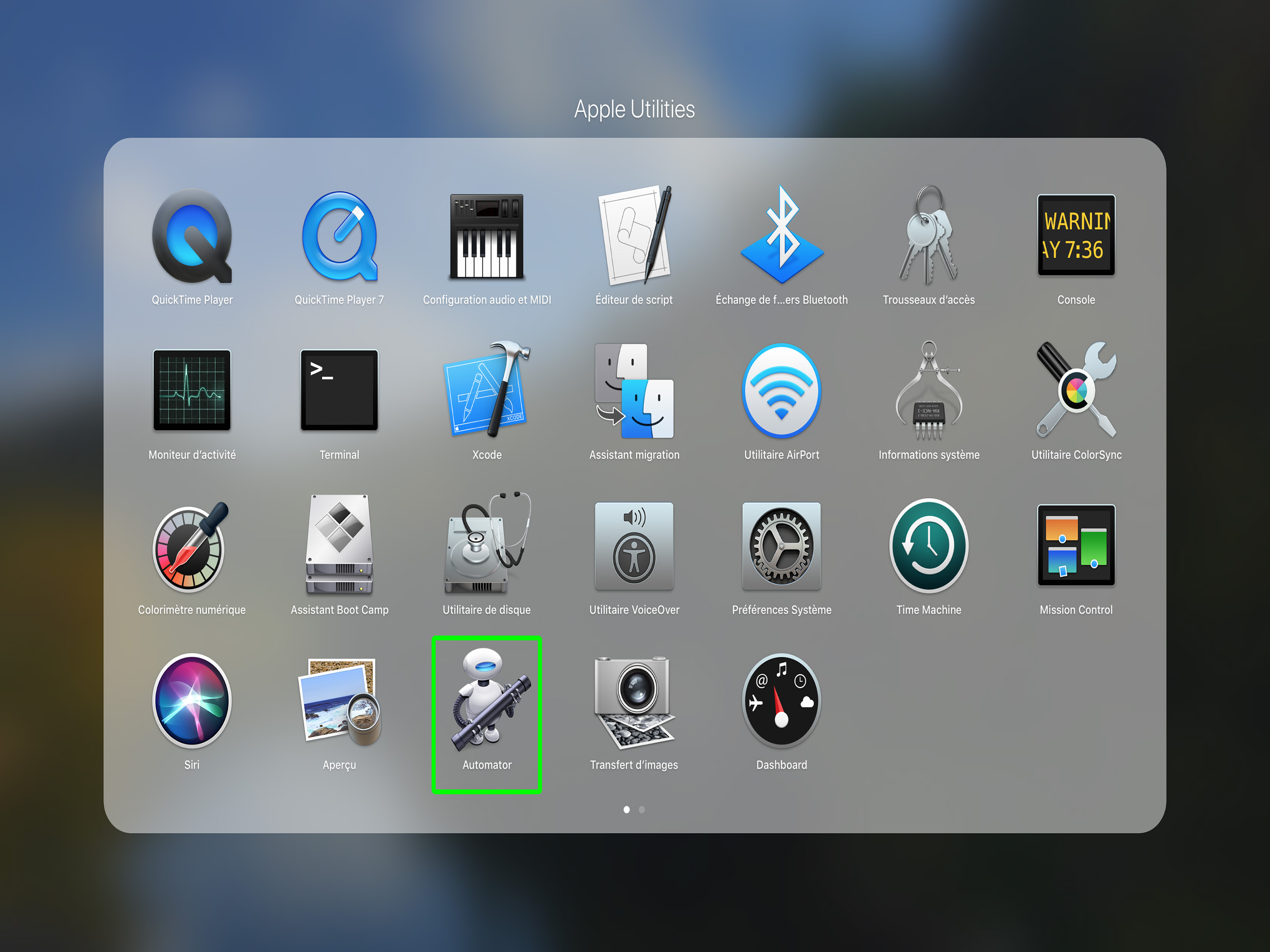The image size is (1270, 952).
Task: Open the Aperçu app
Action: click(x=340, y=701)
